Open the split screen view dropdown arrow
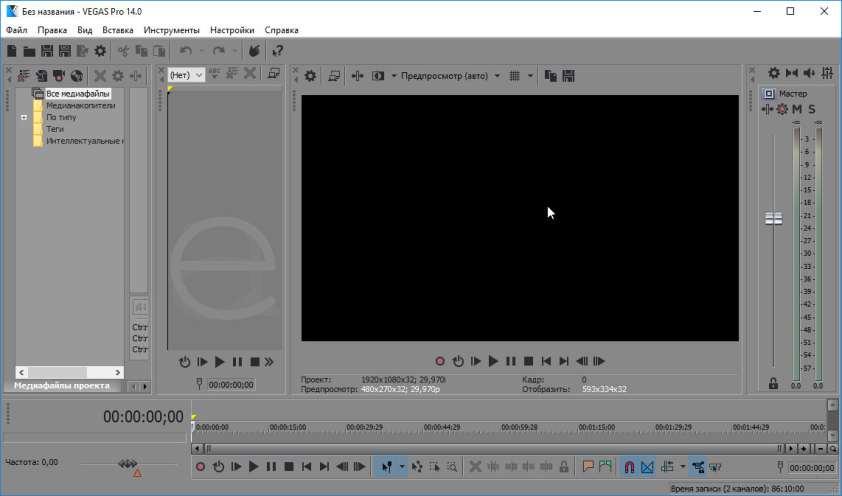The height and width of the screenshot is (496, 842). coord(394,76)
